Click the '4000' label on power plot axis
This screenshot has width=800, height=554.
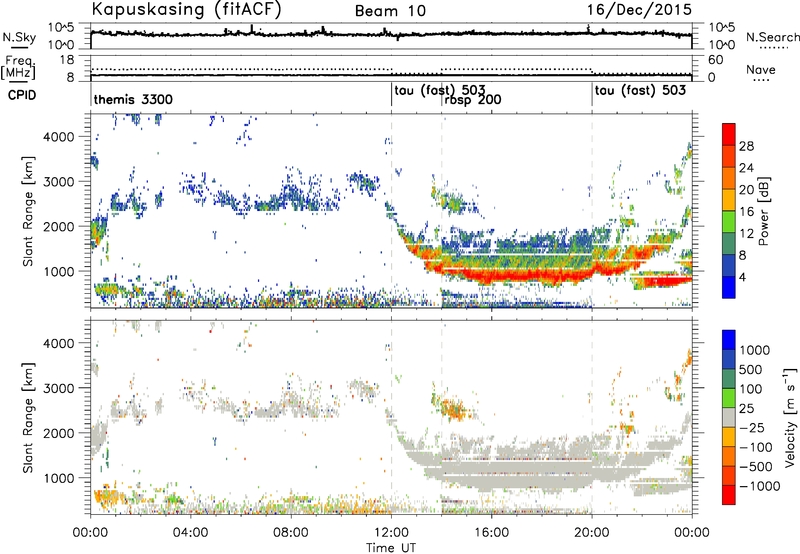coord(58,137)
